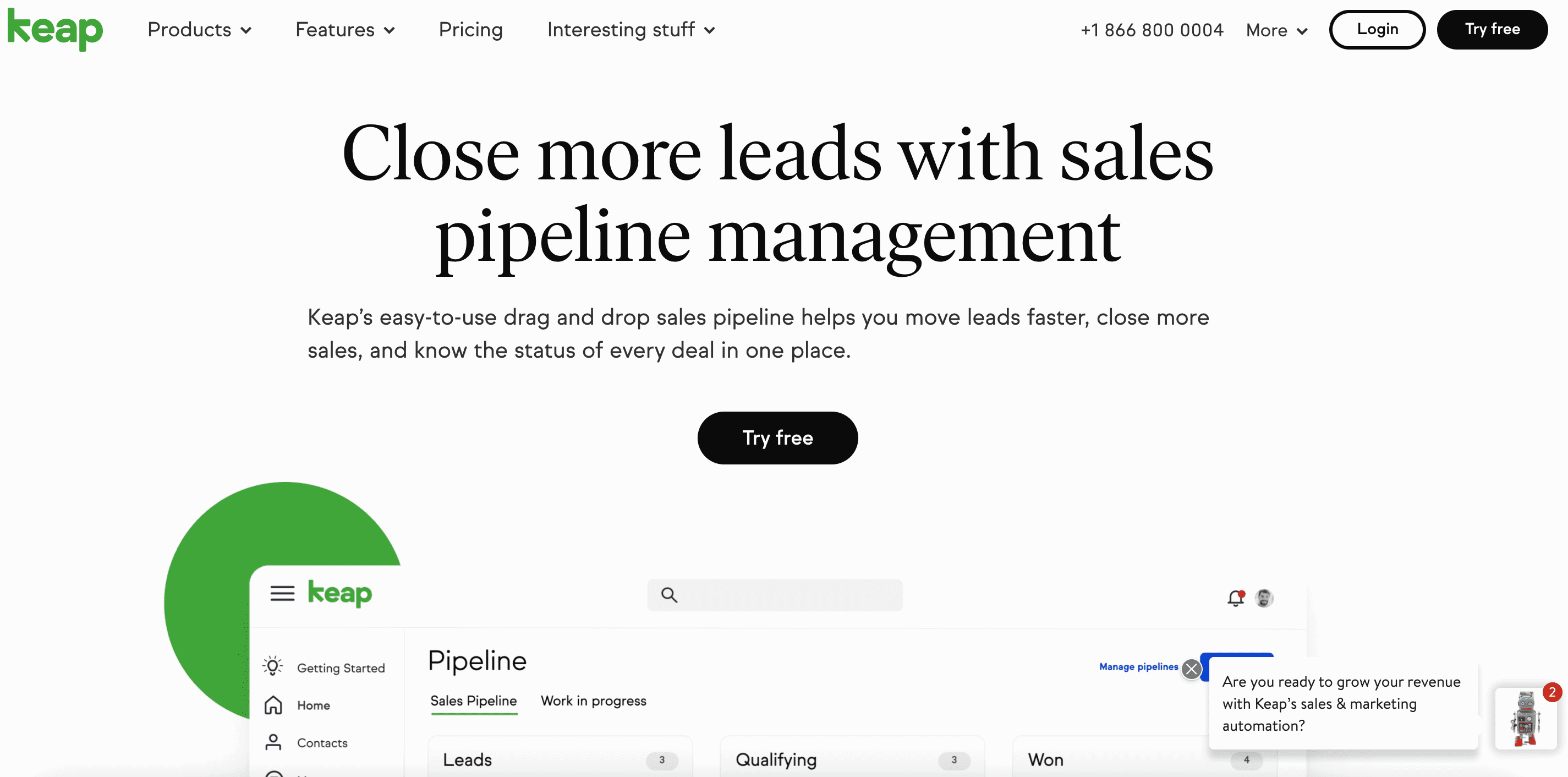Switch to the Work in progress tab
Image resolution: width=1568 pixels, height=777 pixels.
pos(594,701)
